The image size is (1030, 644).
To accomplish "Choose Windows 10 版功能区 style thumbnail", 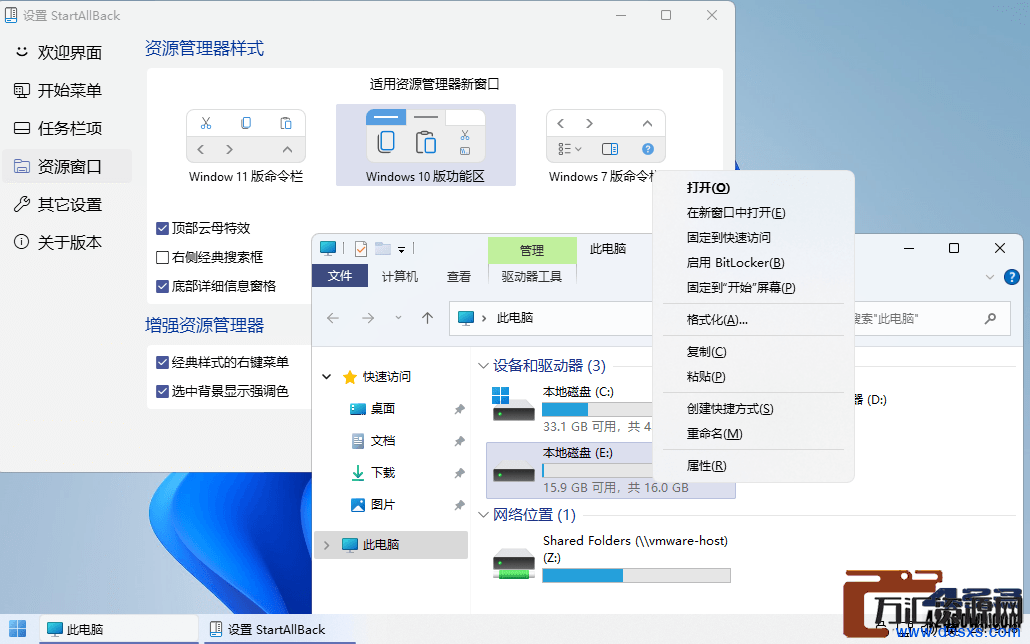I will (x=426, y=146).
